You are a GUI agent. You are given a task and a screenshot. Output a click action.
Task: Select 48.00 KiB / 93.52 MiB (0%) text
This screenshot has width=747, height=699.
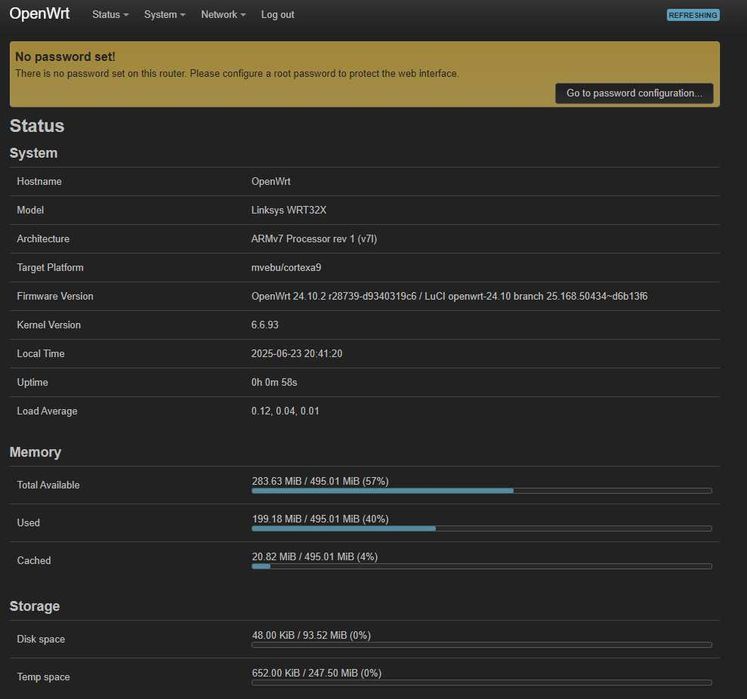coord(311,635)
